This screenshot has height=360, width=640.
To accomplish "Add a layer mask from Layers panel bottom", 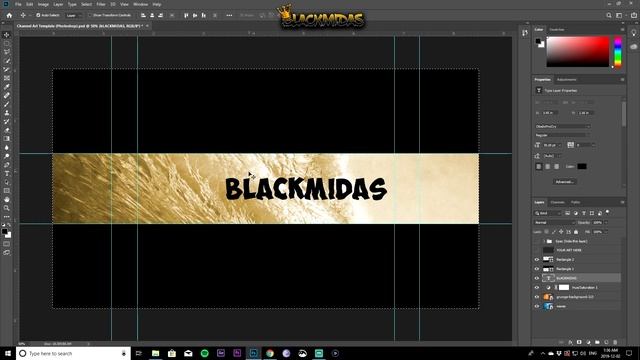I will (579, 342).
